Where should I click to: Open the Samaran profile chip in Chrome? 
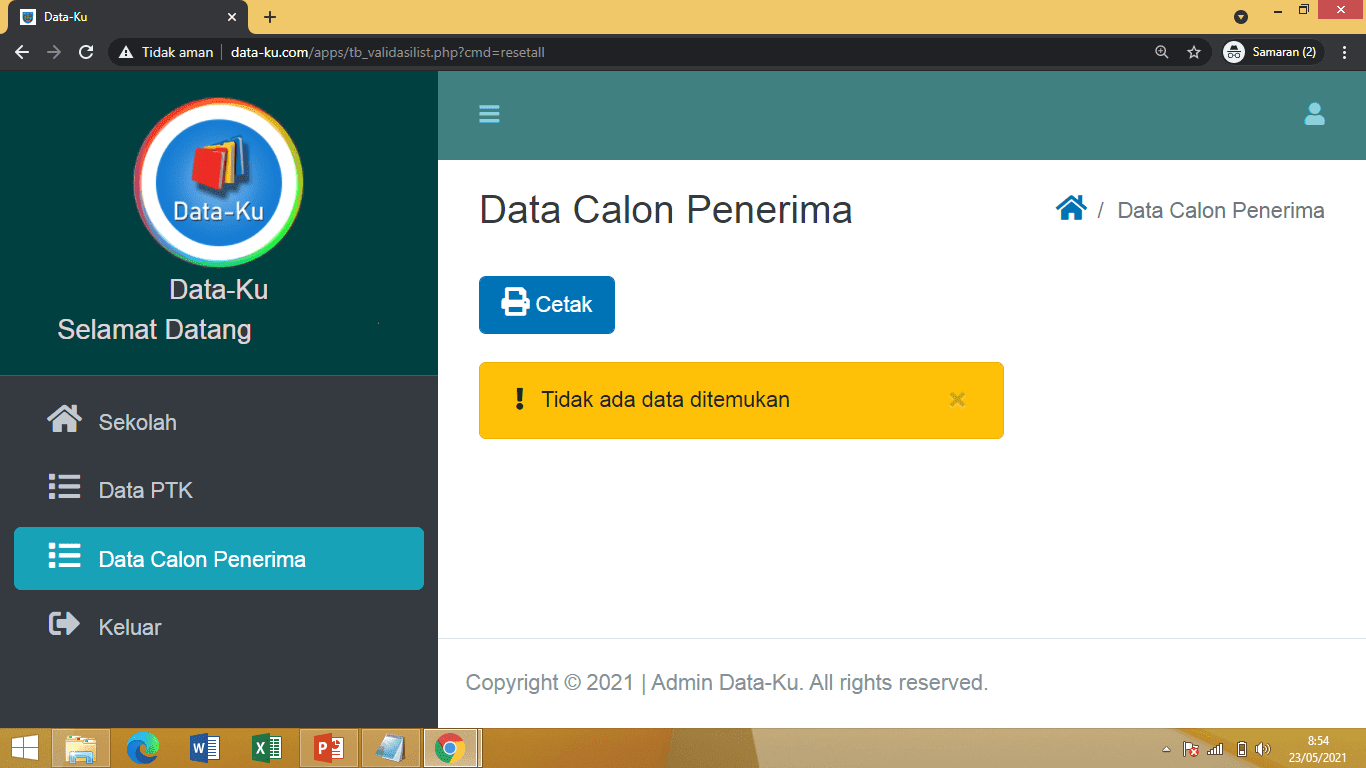pyautogui.click(x=1271, y=51)
